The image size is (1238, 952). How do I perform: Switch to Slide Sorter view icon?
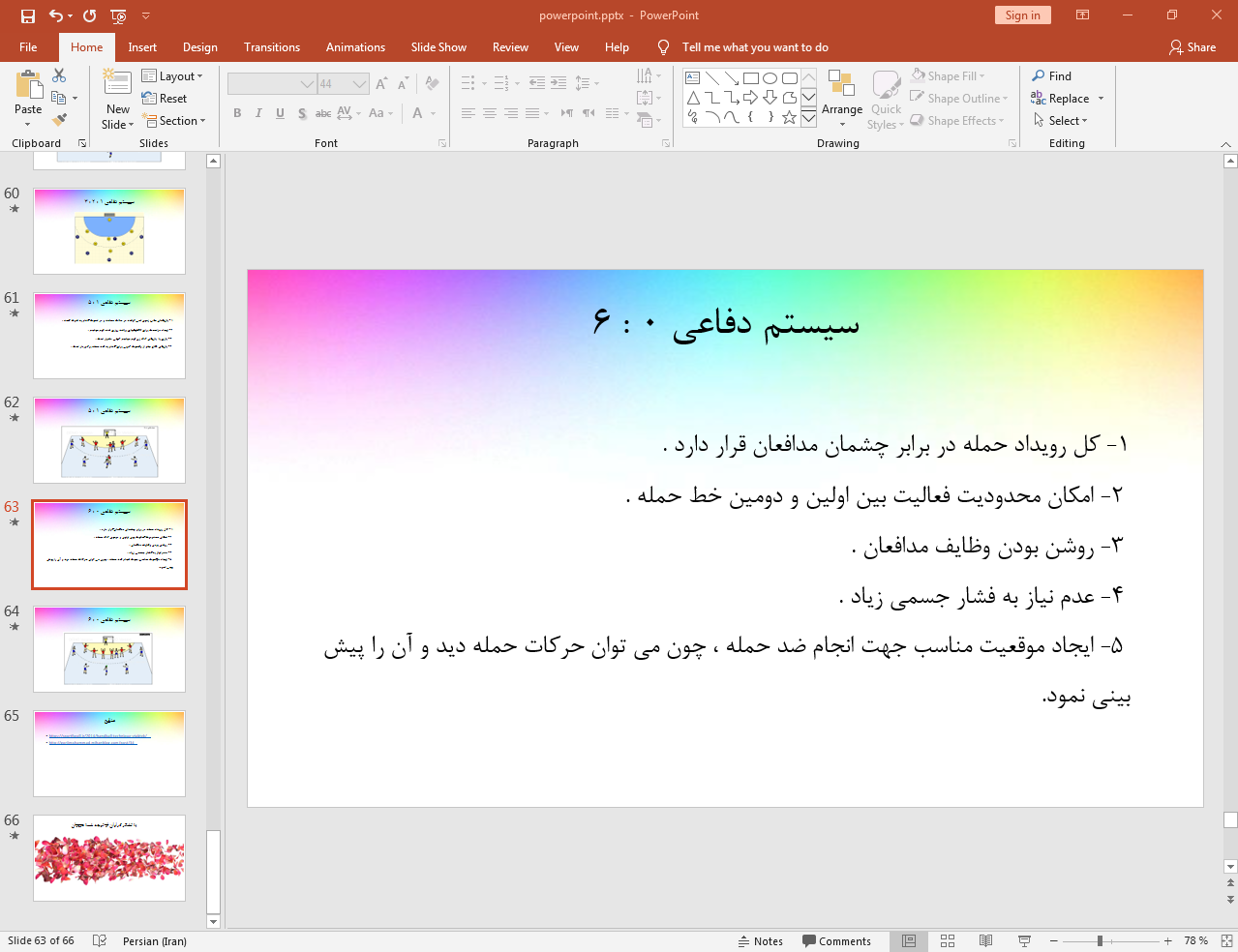948,940
